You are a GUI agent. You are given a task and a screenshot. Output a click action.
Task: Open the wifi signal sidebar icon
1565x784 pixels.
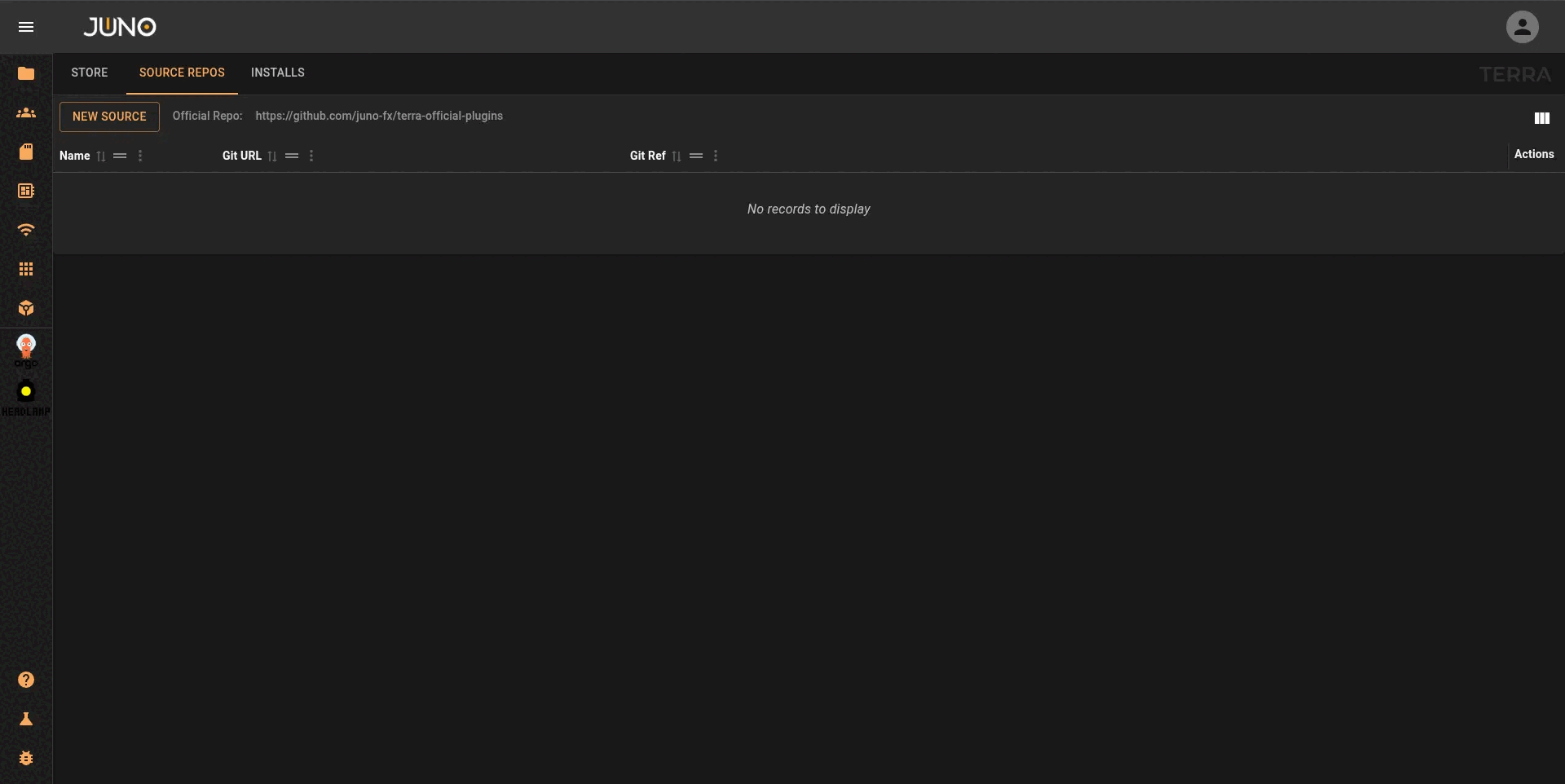point(26,230)
